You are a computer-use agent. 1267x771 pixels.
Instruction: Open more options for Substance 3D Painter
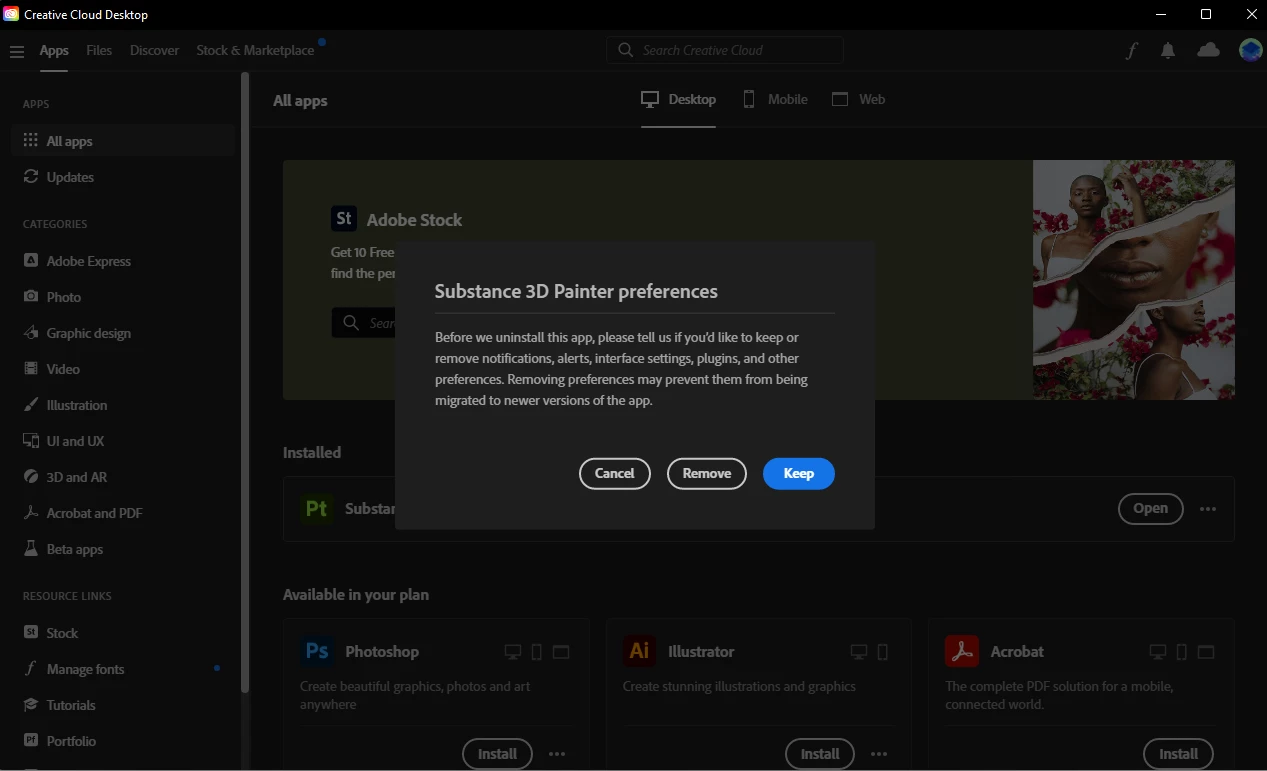coord(1208,509)
